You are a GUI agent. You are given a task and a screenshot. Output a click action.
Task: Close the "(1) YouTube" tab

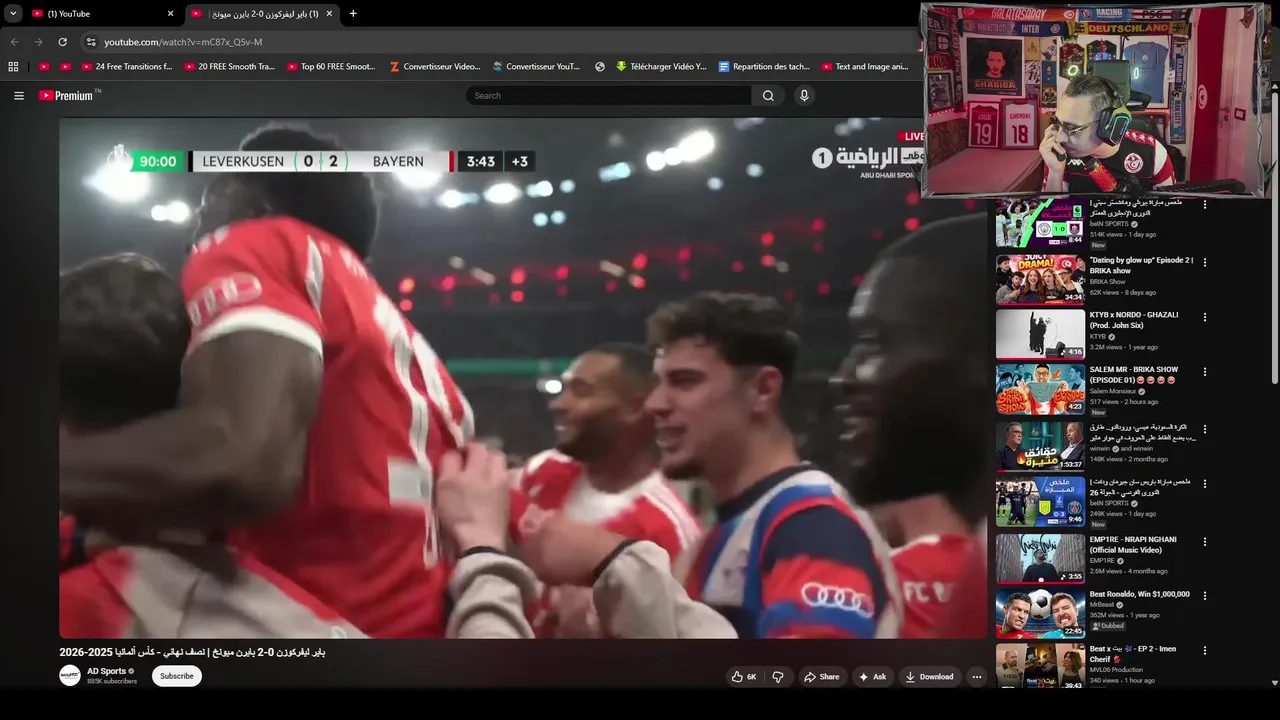170,14
